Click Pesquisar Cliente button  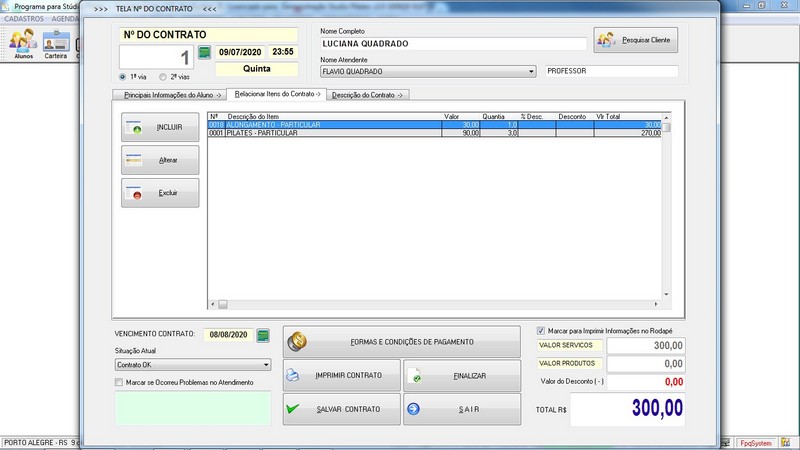636,40
